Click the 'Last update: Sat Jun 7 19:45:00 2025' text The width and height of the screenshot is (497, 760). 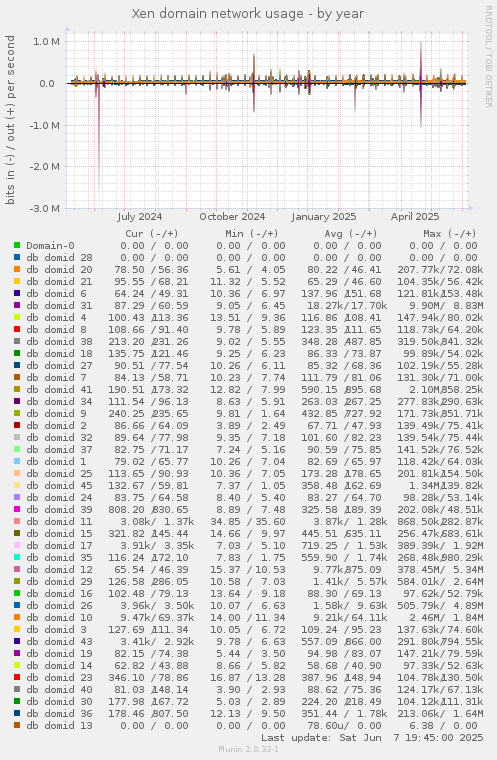click(x=372, y=738)
